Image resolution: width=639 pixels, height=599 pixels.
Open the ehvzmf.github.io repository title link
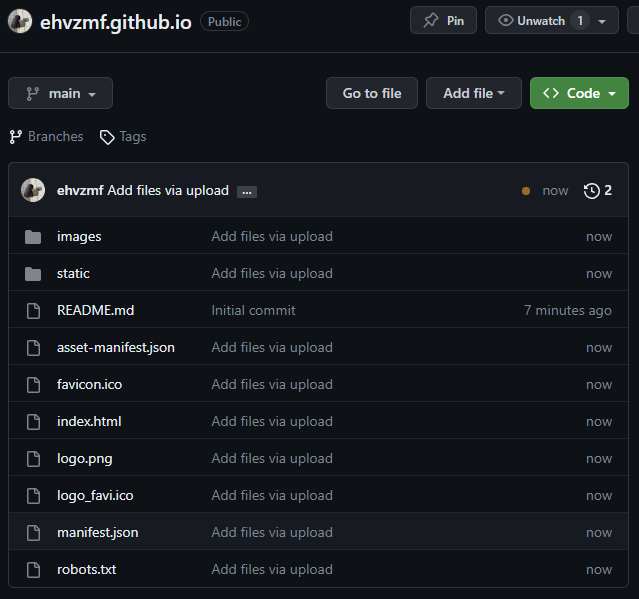[116, 22]
